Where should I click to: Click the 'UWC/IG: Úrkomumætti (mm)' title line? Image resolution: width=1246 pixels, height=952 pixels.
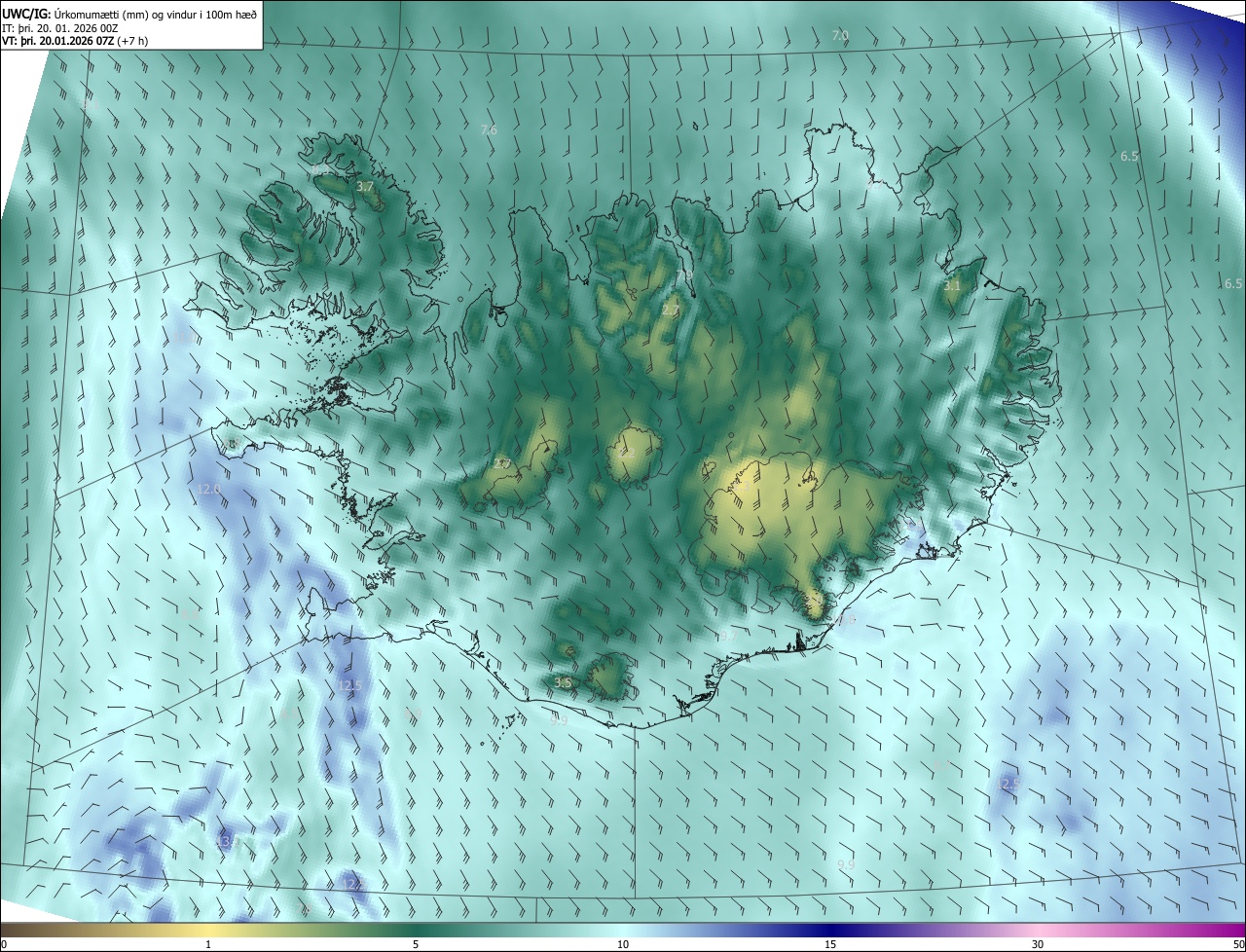(129, 14)
